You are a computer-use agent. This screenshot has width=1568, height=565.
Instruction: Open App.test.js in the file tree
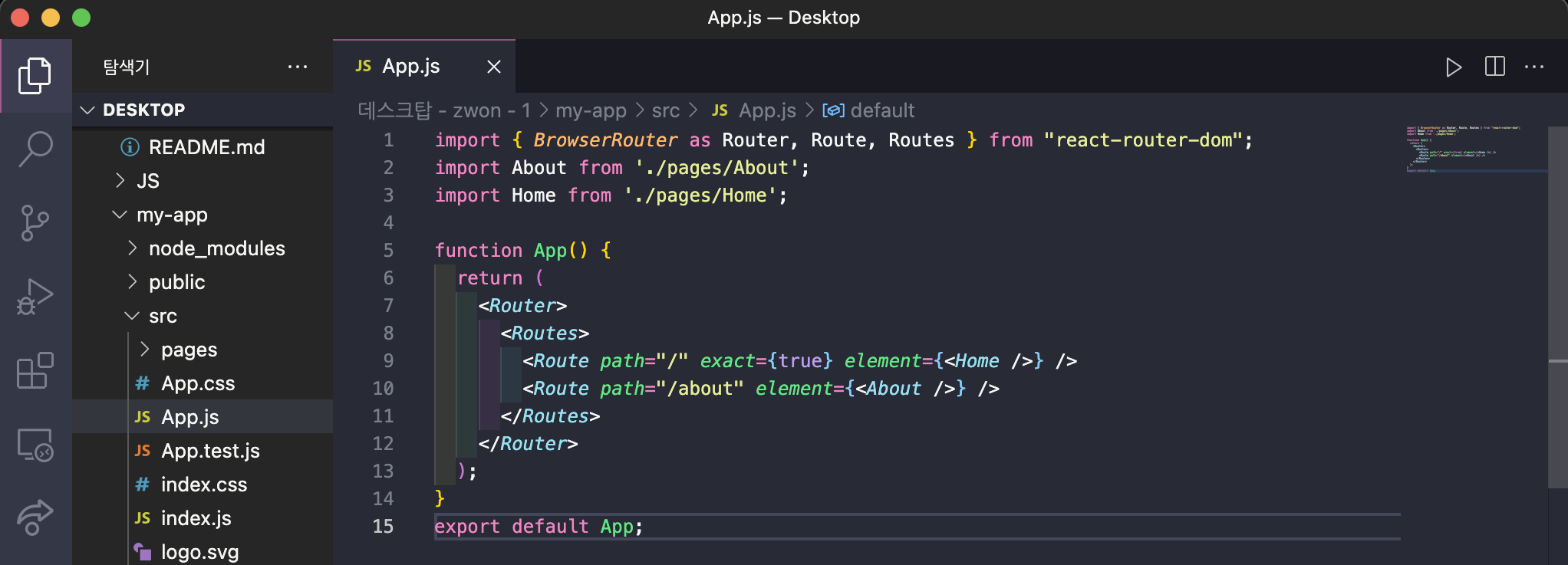click(210, 451)
